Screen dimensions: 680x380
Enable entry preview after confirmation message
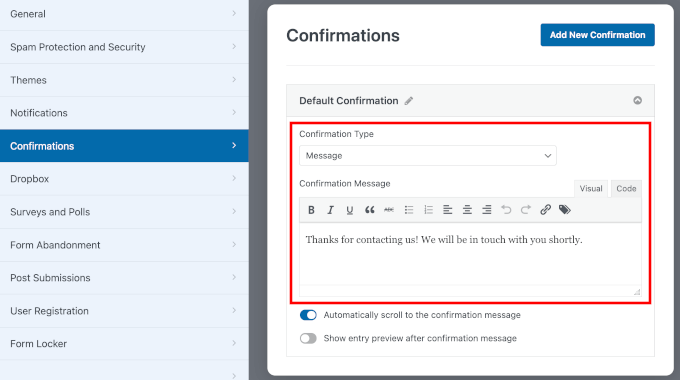(x=308, y=338)
